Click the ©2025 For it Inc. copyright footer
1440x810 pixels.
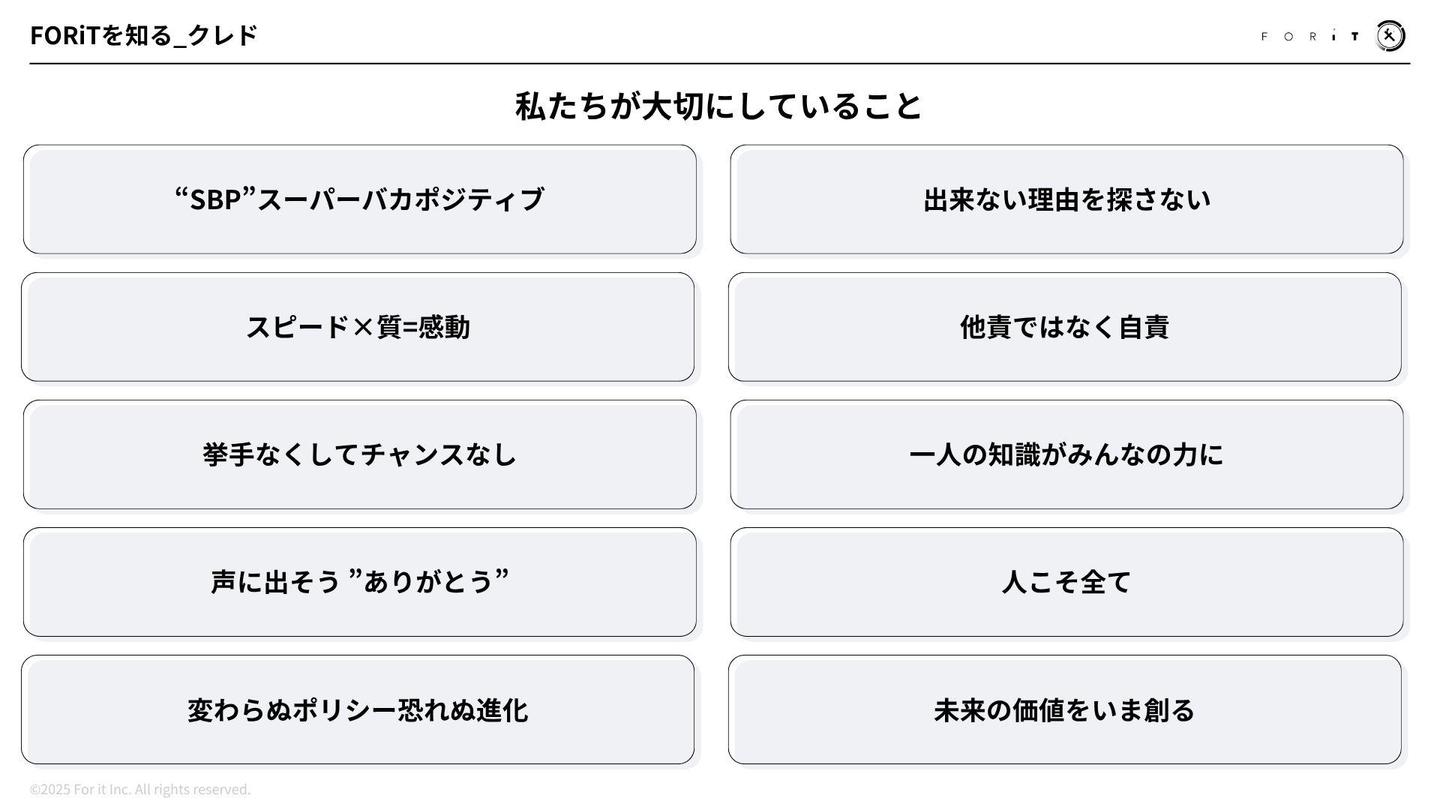click(x=140, y=790)
